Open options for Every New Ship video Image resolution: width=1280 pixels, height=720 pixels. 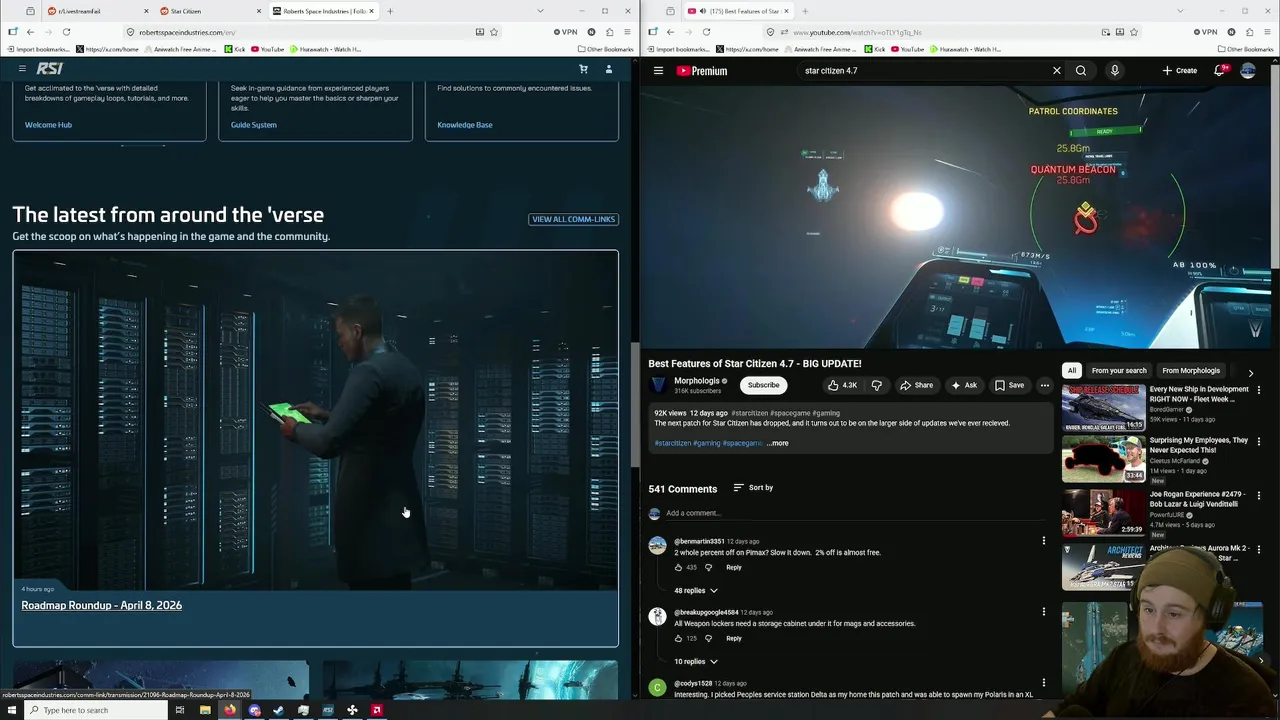pyautogui.click(x=1259, y=390)
